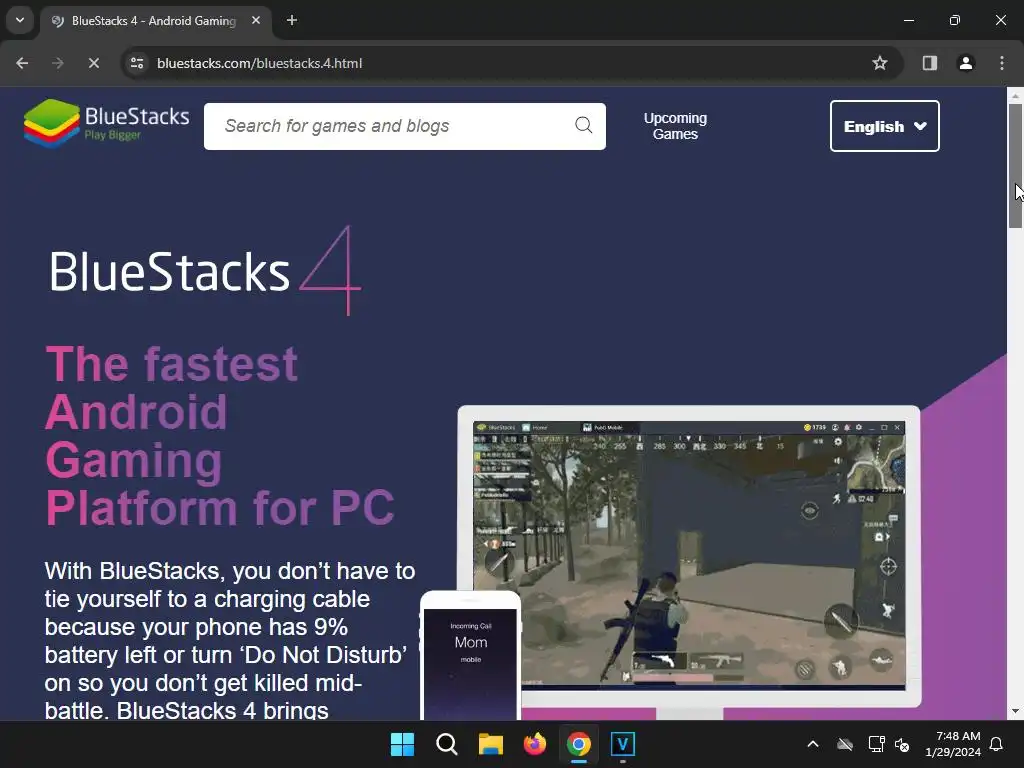Open Windows taskbar Search

pos(447,744)
